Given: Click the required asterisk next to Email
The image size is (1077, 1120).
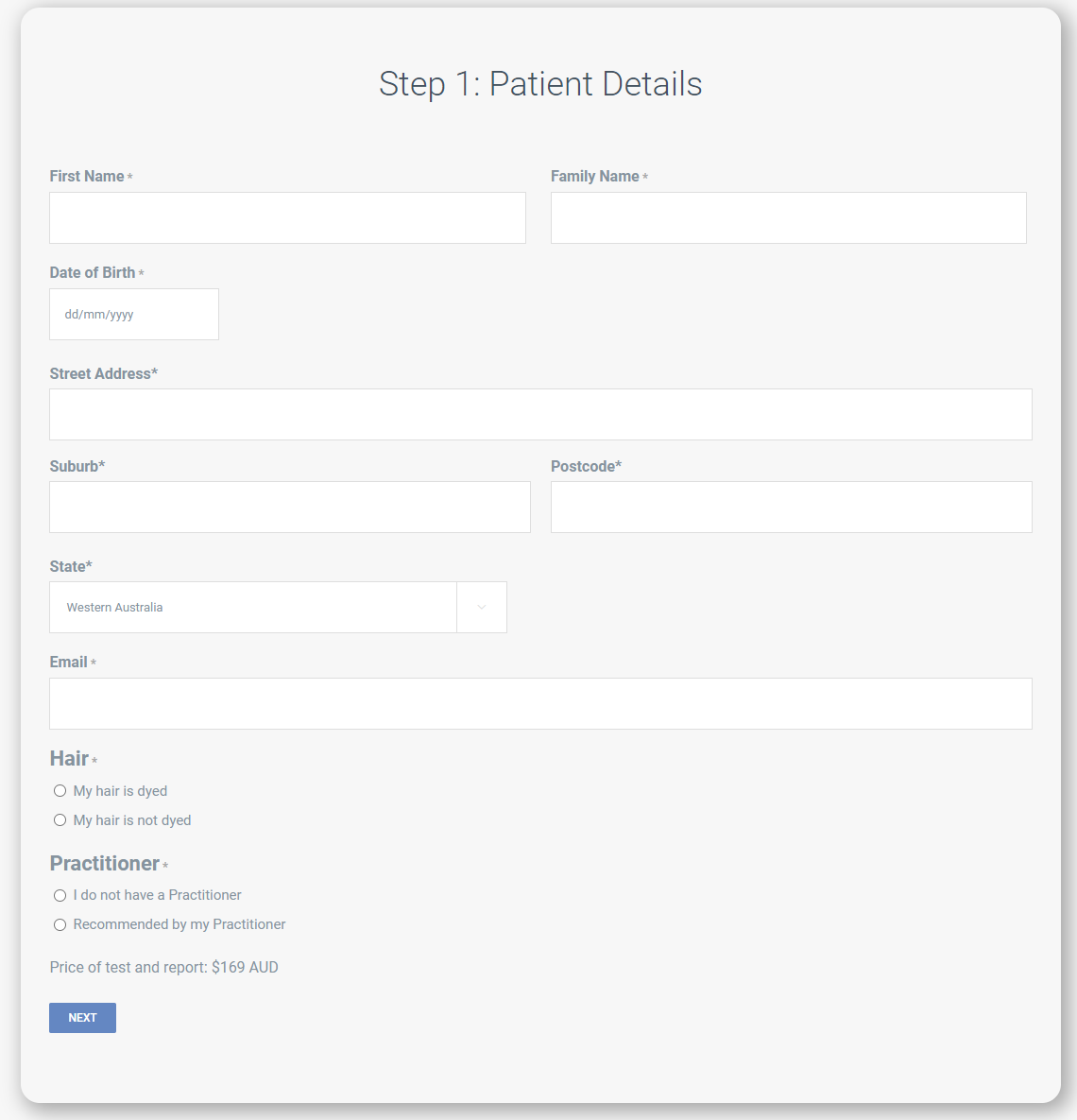Looking at the screenshot, I should [x=95, y=662].
